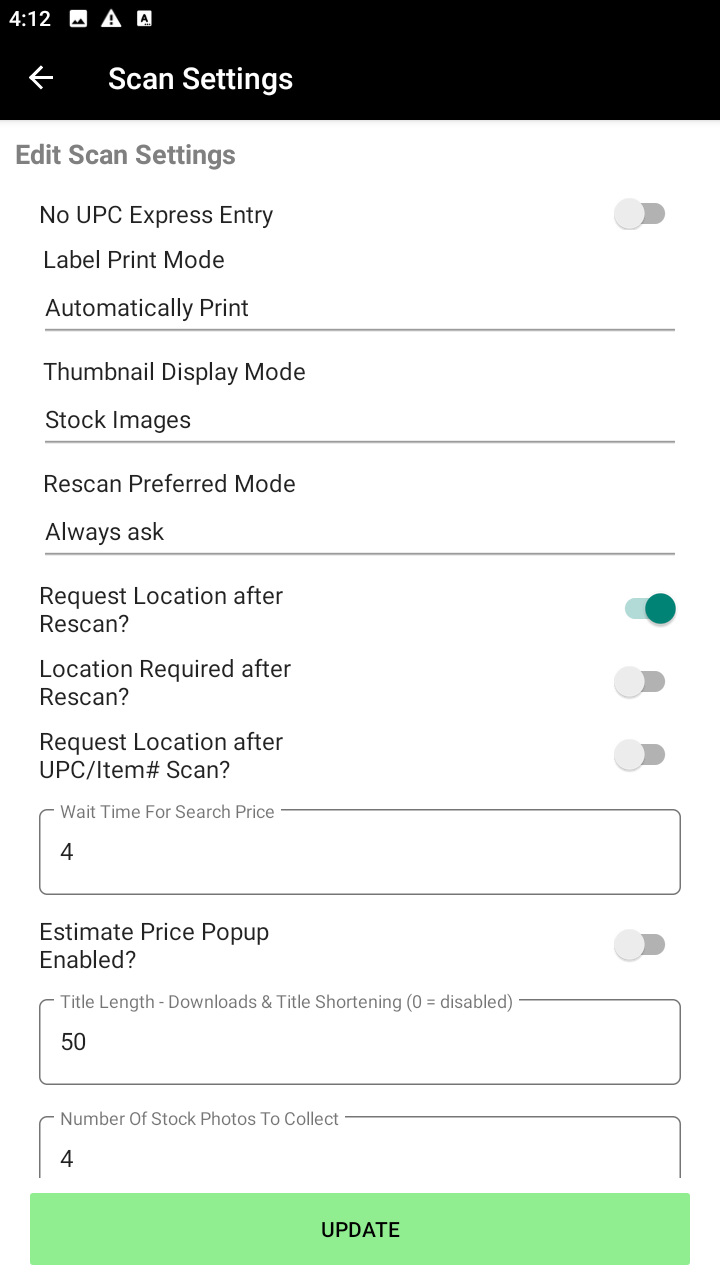The height and width of the screenshot is (1280, 720).
Task: Tap the Scan Settings title
Action: 200,79
